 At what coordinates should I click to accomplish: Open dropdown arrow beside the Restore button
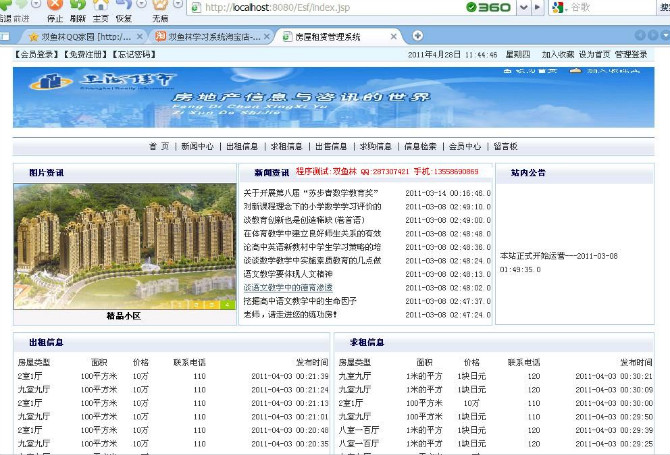coord(141,4)
